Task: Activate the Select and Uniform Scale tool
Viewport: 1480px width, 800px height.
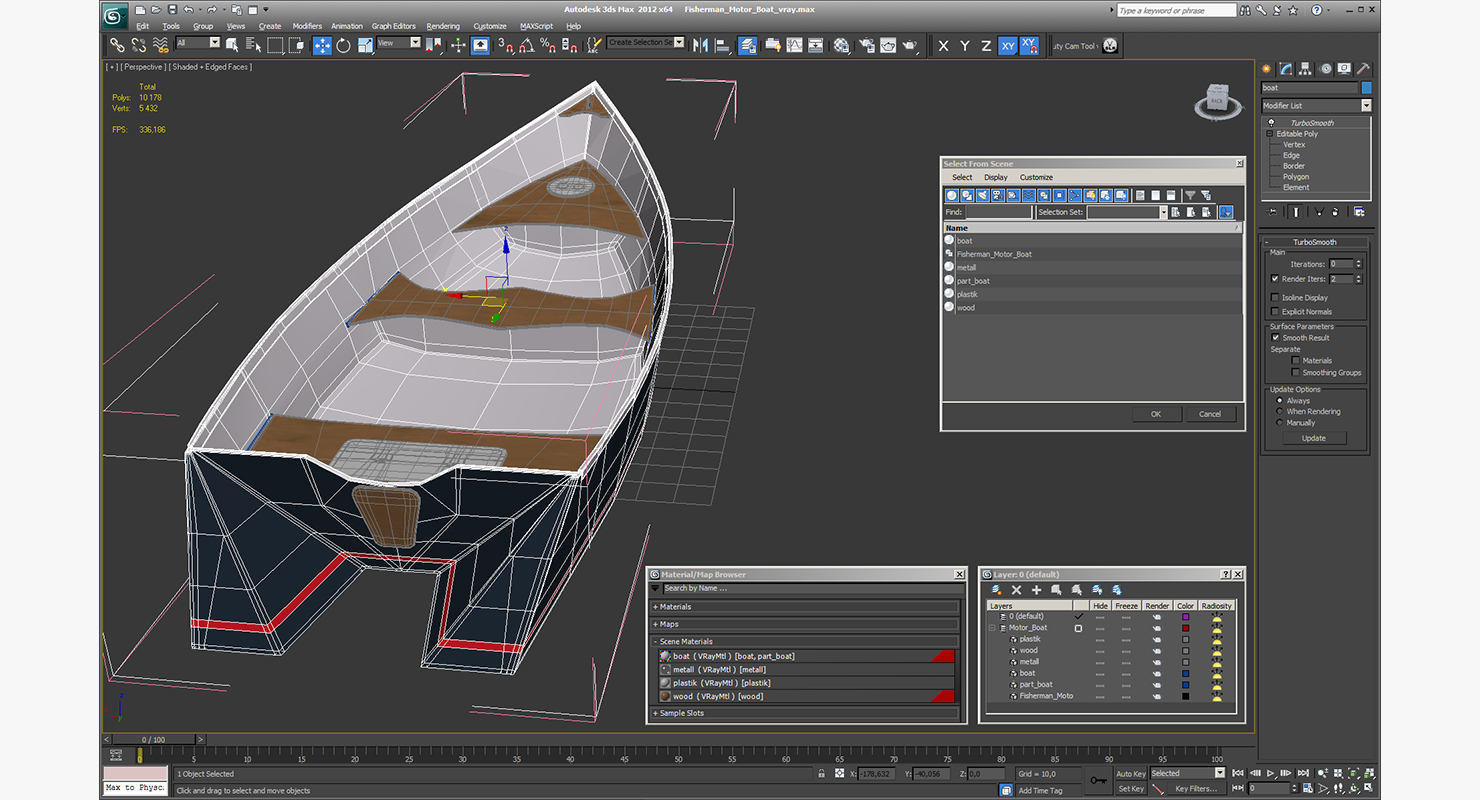Action: click(365, 45)
